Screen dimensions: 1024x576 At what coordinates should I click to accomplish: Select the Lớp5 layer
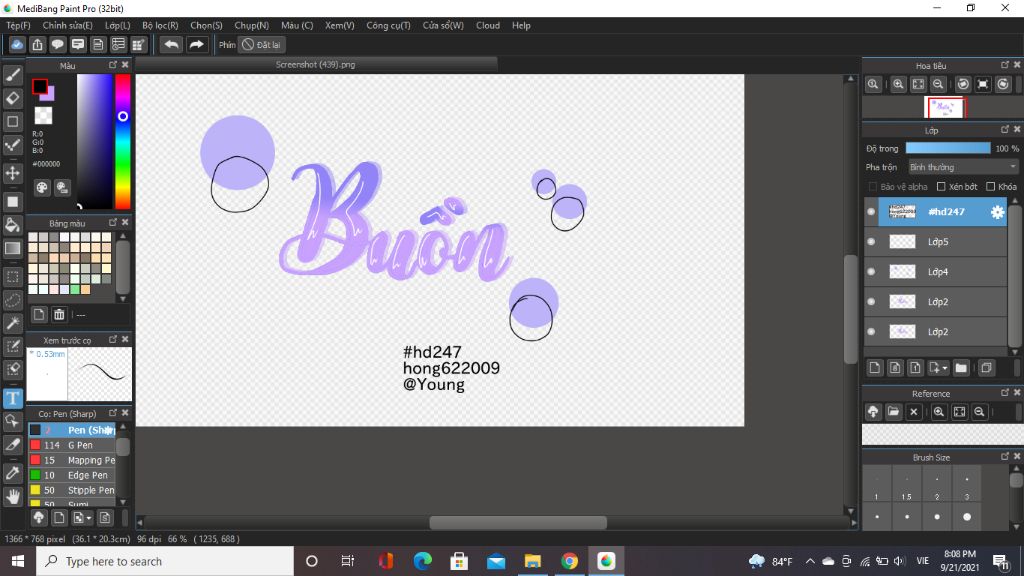(x=936, y=242)
